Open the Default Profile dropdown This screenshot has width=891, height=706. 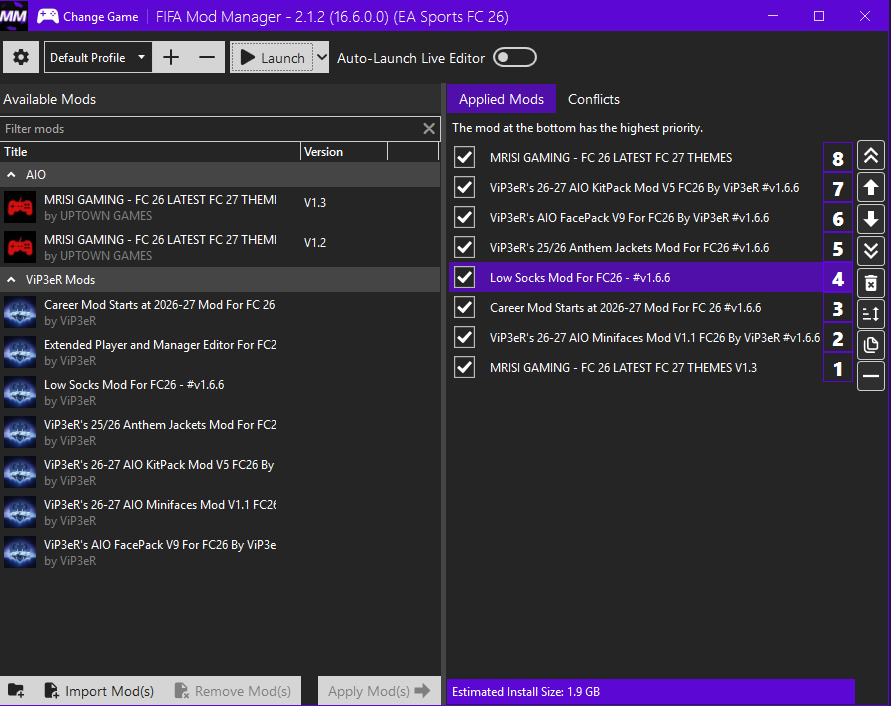pyautogui.click(x=98, y=57)
